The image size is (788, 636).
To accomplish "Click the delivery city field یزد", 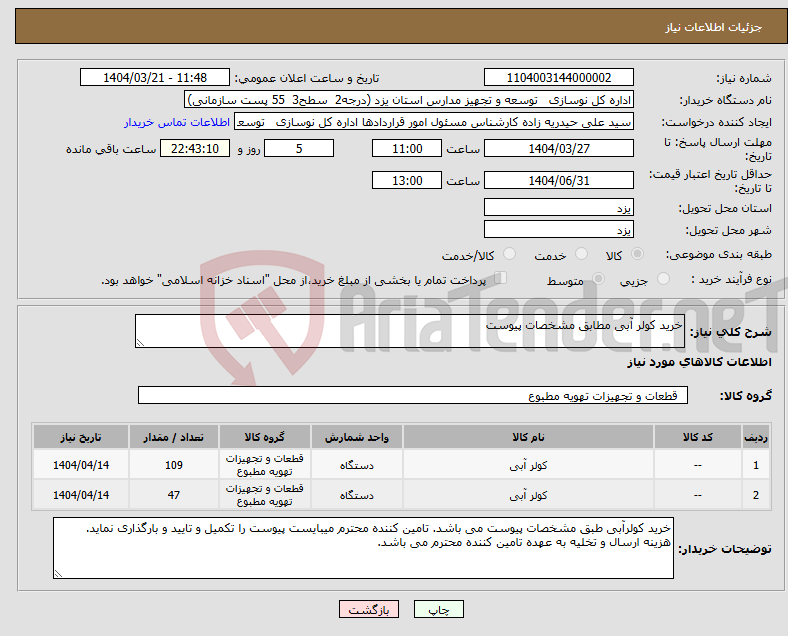I will (x=558, y=229).
